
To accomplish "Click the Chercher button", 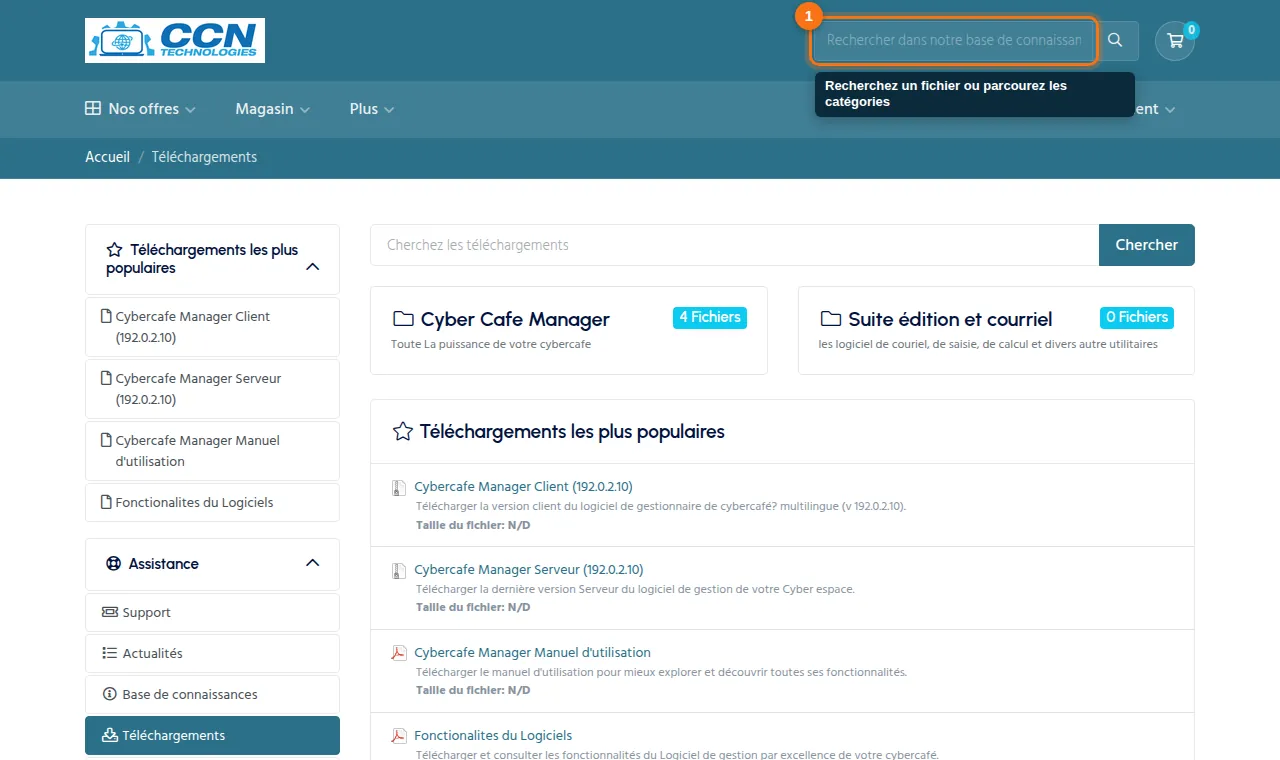I will click(x=1147, y=245).
